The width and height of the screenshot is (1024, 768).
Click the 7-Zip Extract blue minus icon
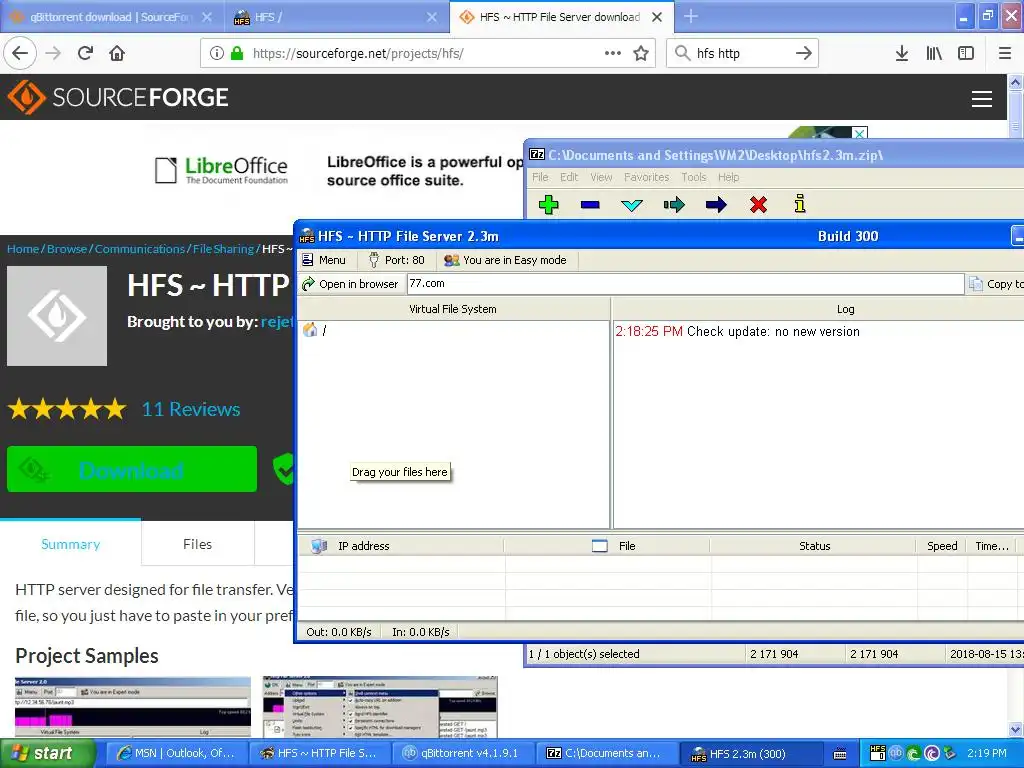coord(590,204)
